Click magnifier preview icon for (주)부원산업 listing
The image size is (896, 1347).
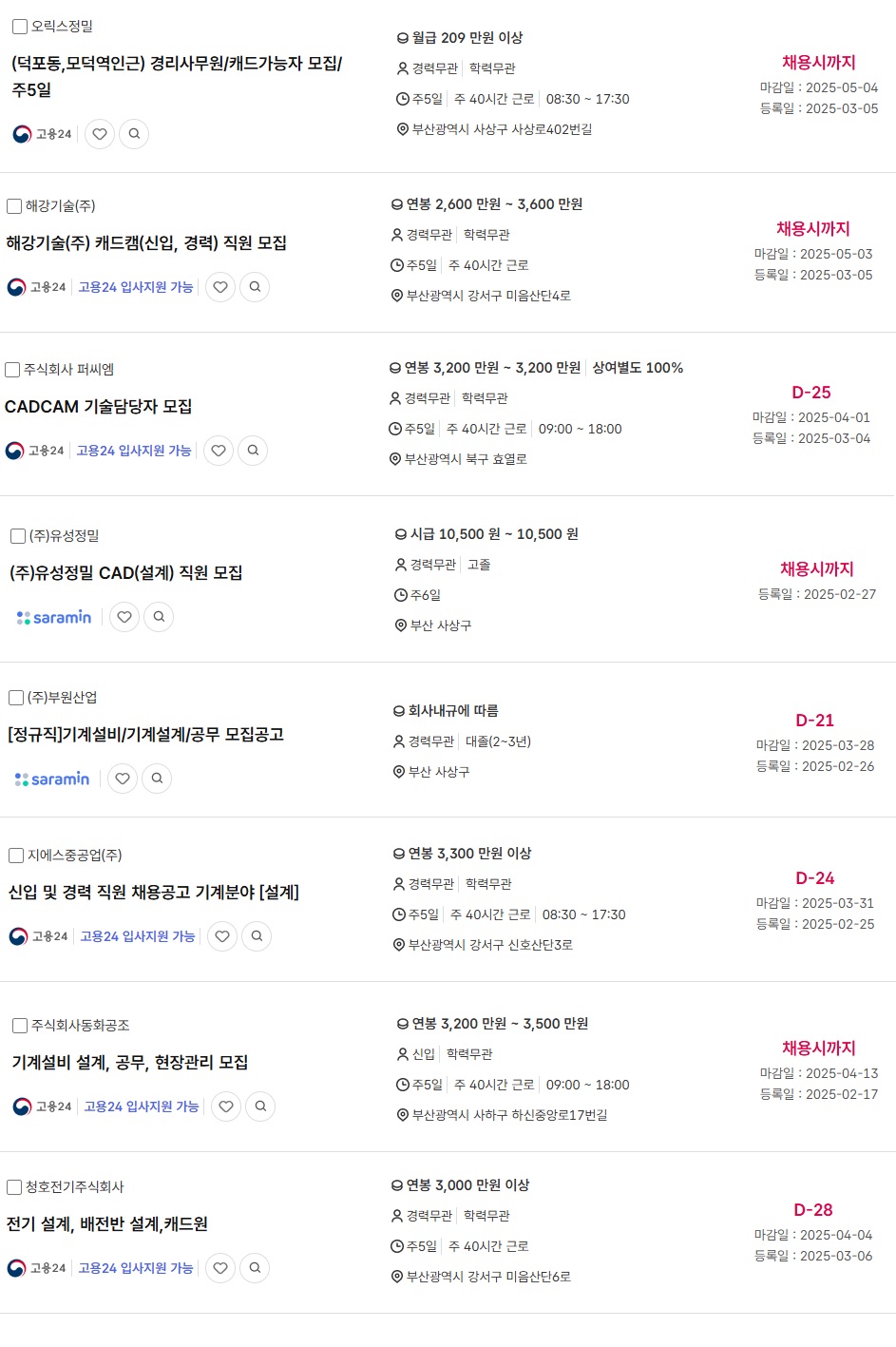(157, 779)
